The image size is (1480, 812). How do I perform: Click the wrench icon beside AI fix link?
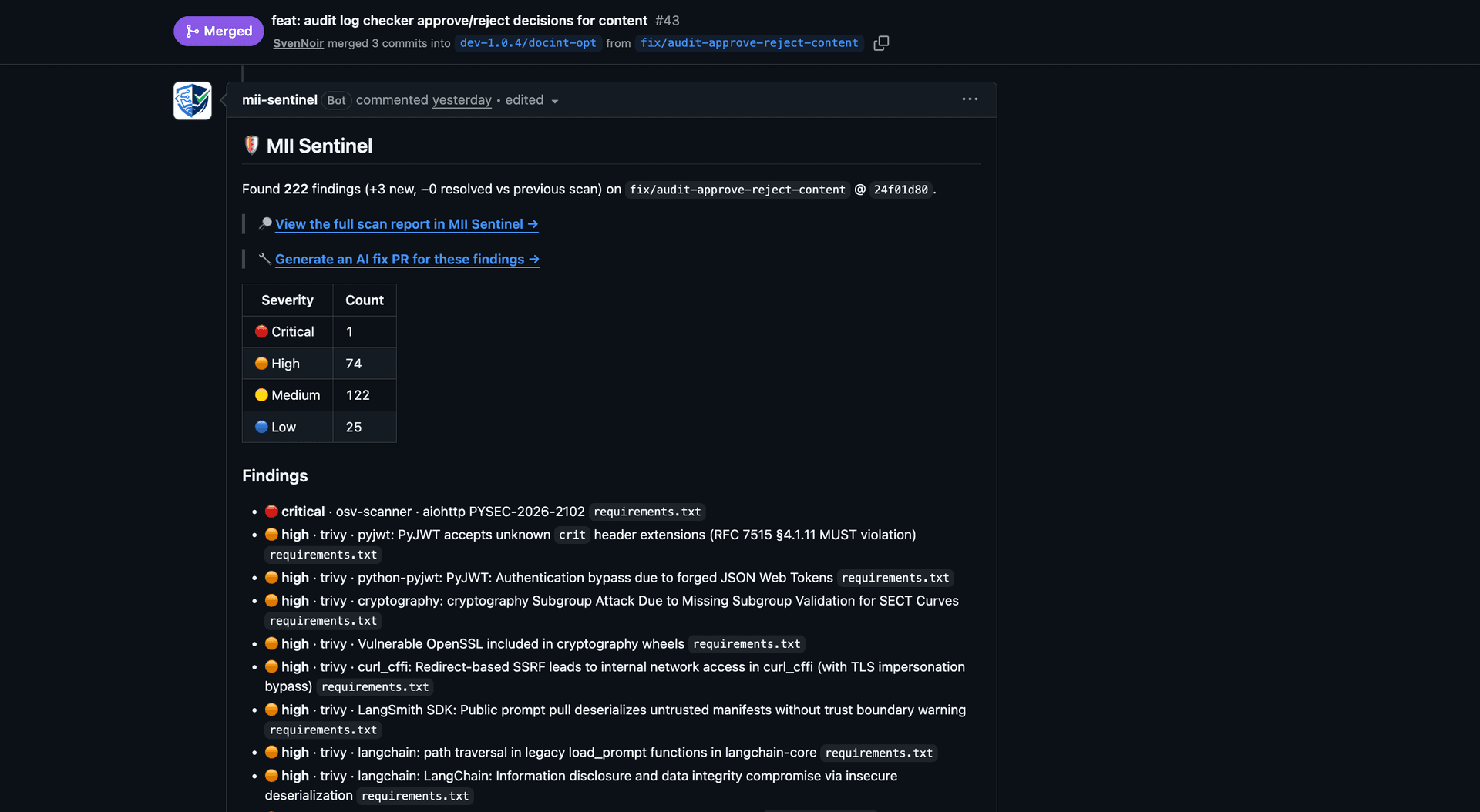(265, 259)
